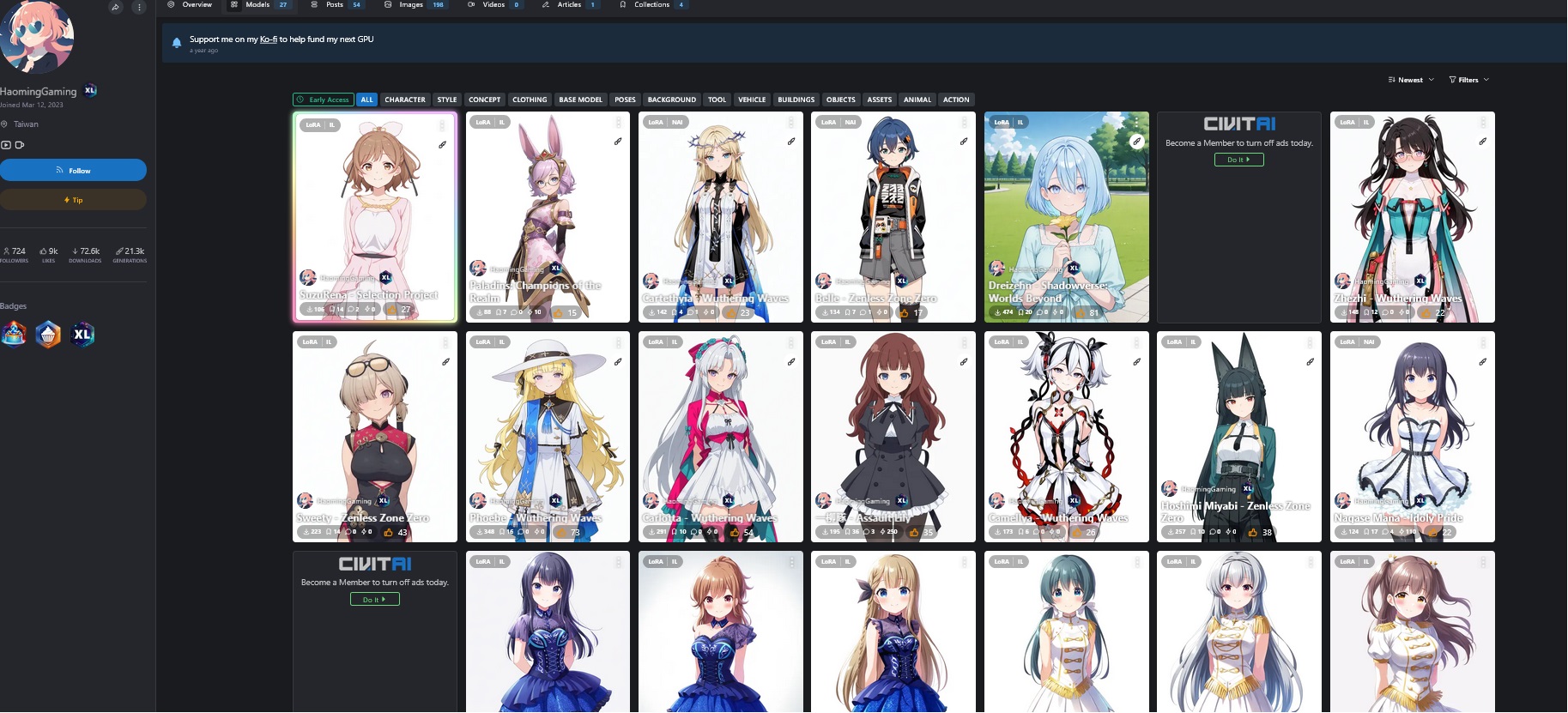The height and width of the screenshot is (713, 1568).
Task: Click chain-link icon on Carlotta card
Action: [791, 362]
